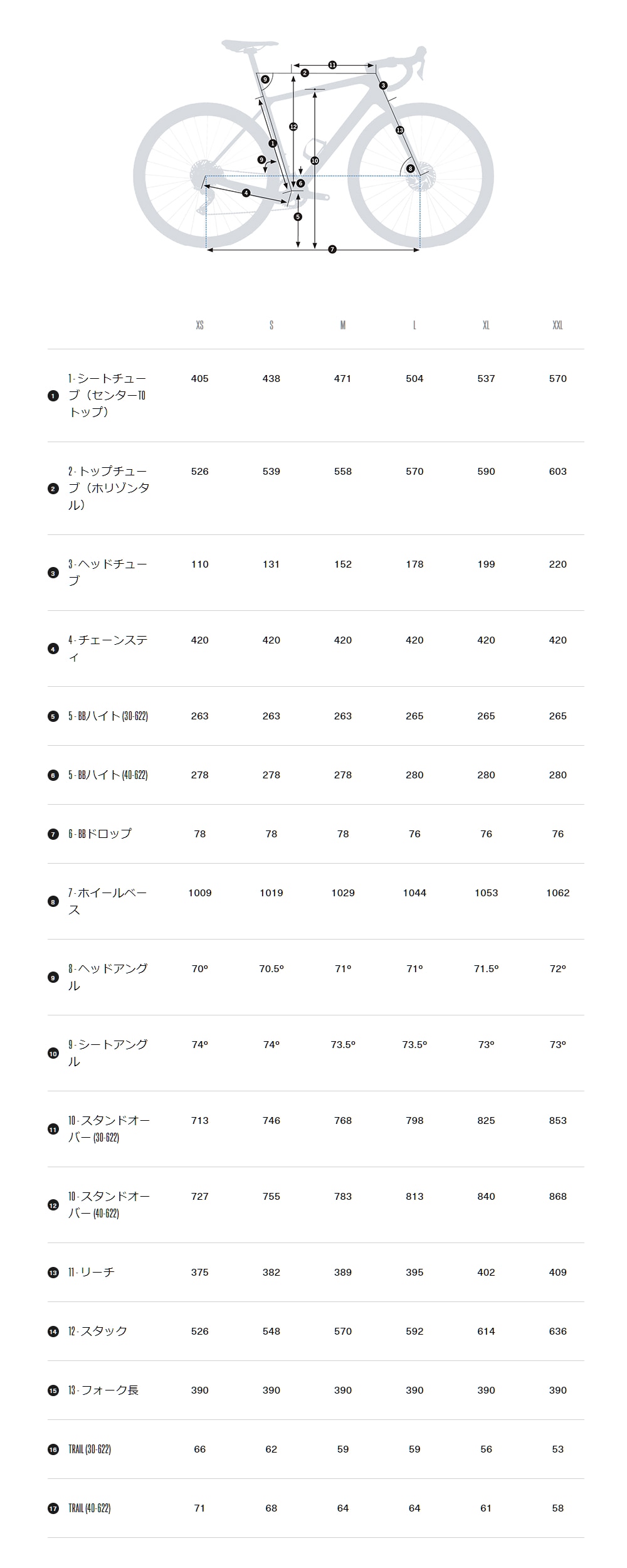Click head tube marker 3 on the bike diagram
627x1568 pixels.
pyautogui.click(x=383, y=85)
